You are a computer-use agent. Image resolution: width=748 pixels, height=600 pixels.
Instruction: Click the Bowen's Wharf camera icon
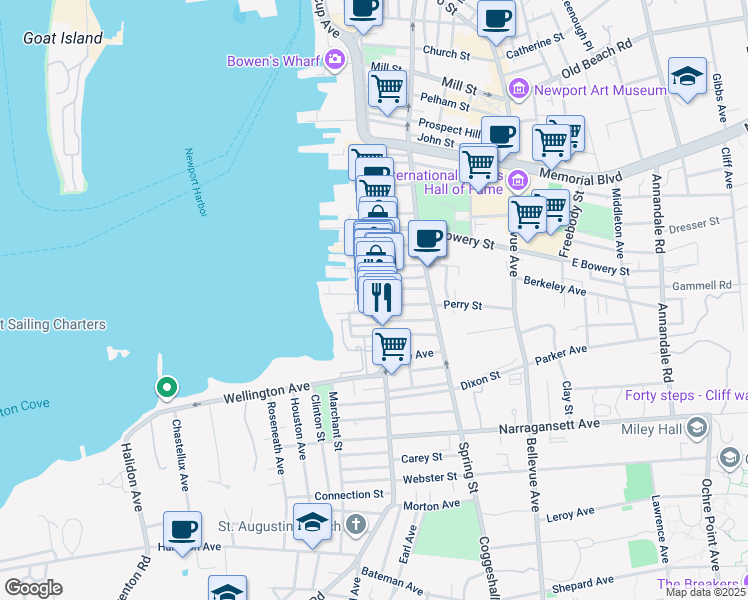(334, 60)
